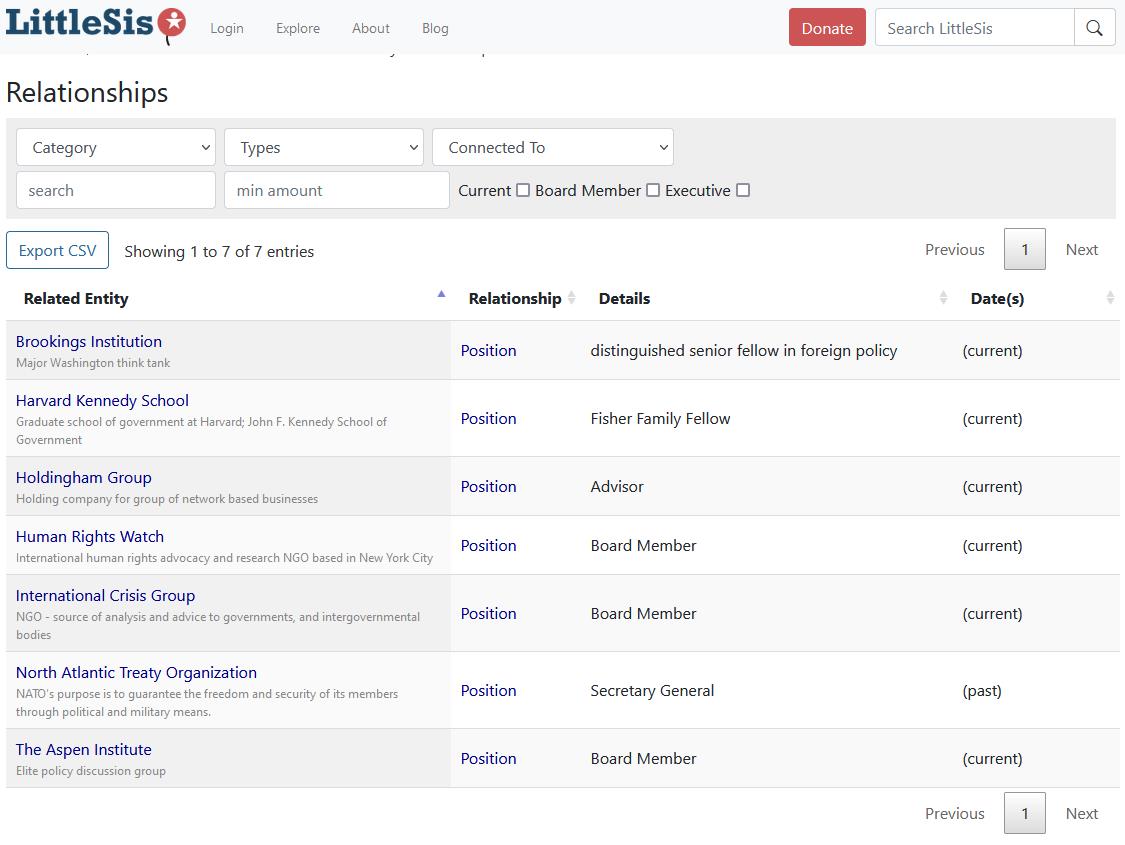Click the min amount input

[x=336, y=190]
